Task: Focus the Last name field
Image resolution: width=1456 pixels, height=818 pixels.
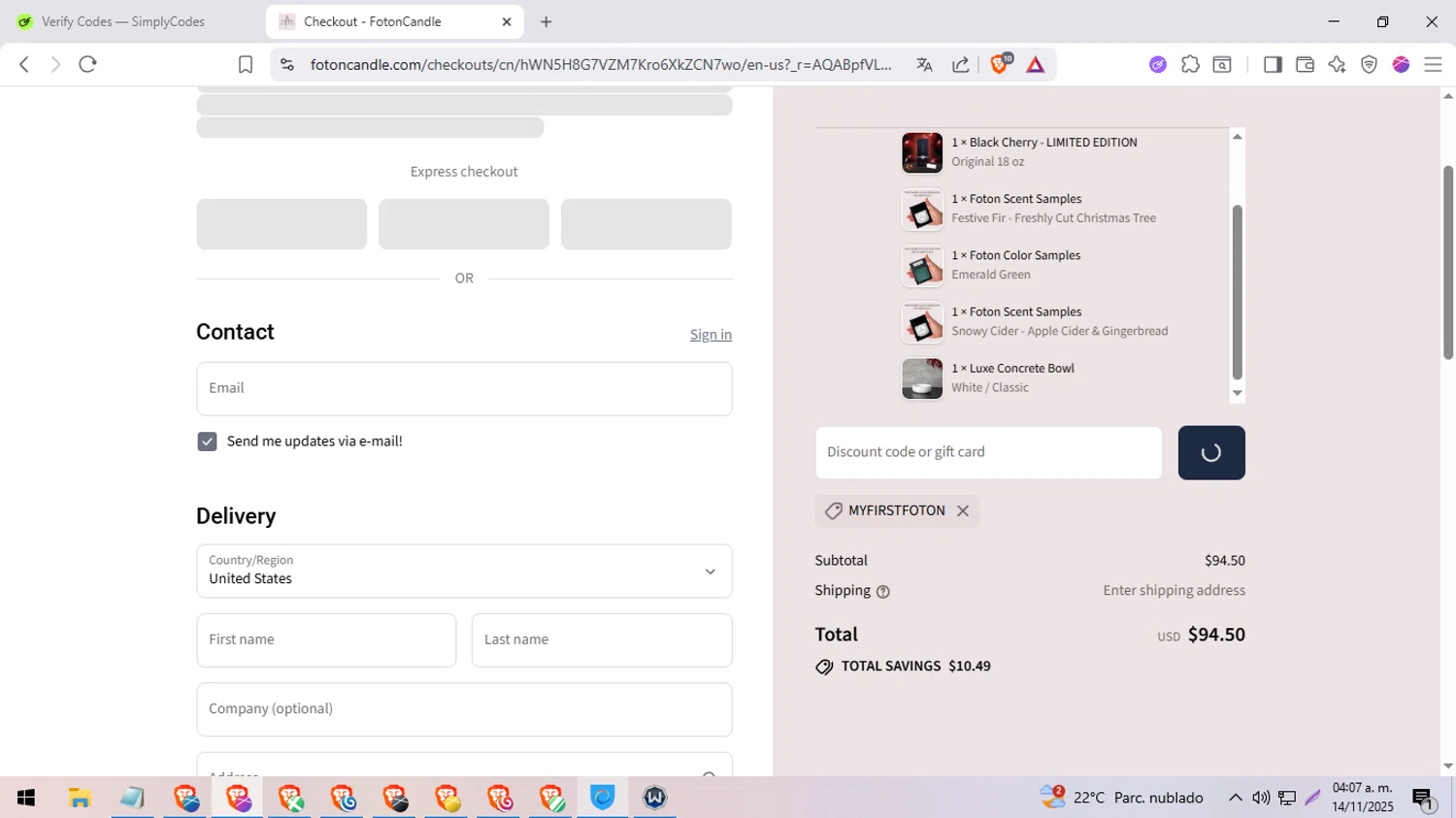Action: pyautogui.click(x=602, y=639)
